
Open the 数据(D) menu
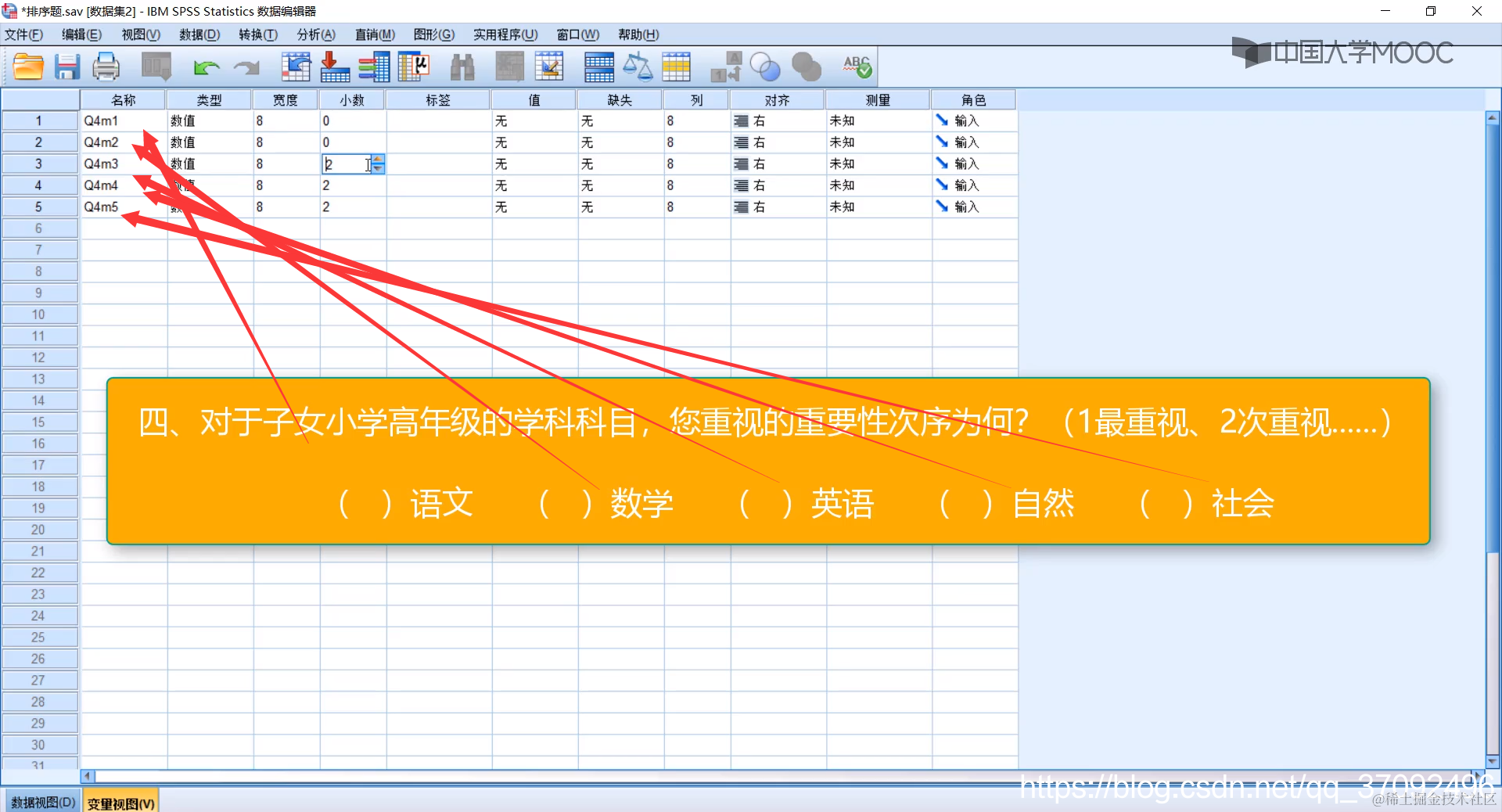coord(199,34)
